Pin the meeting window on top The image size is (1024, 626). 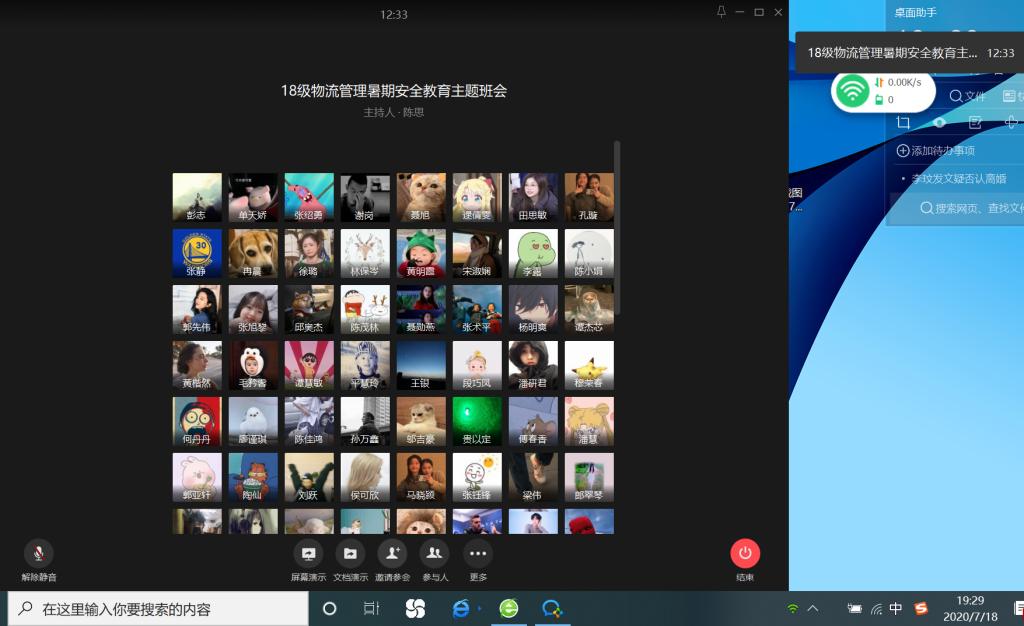(722, 12)
